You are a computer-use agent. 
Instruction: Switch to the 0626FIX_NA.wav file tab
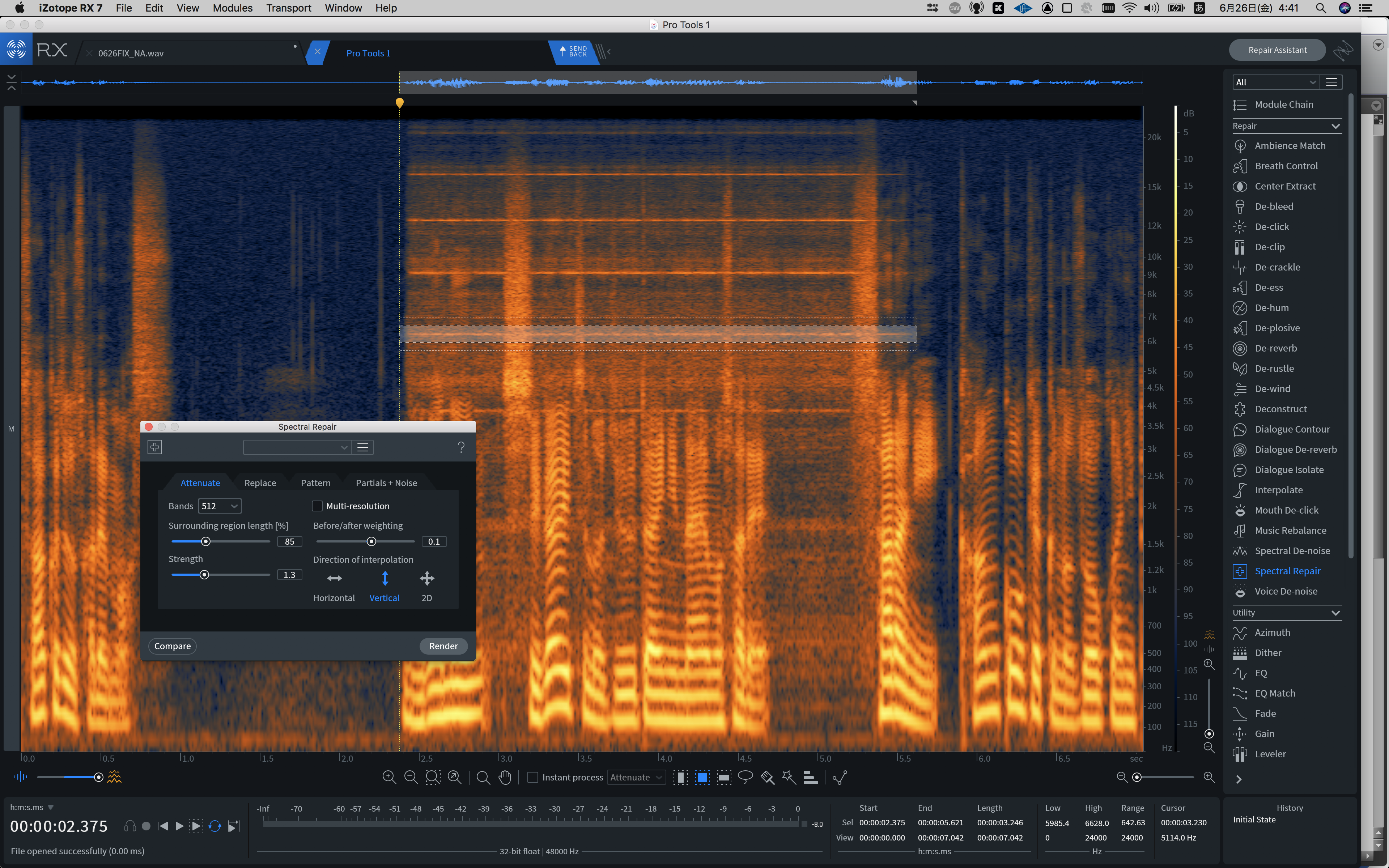tap(131, 54)
